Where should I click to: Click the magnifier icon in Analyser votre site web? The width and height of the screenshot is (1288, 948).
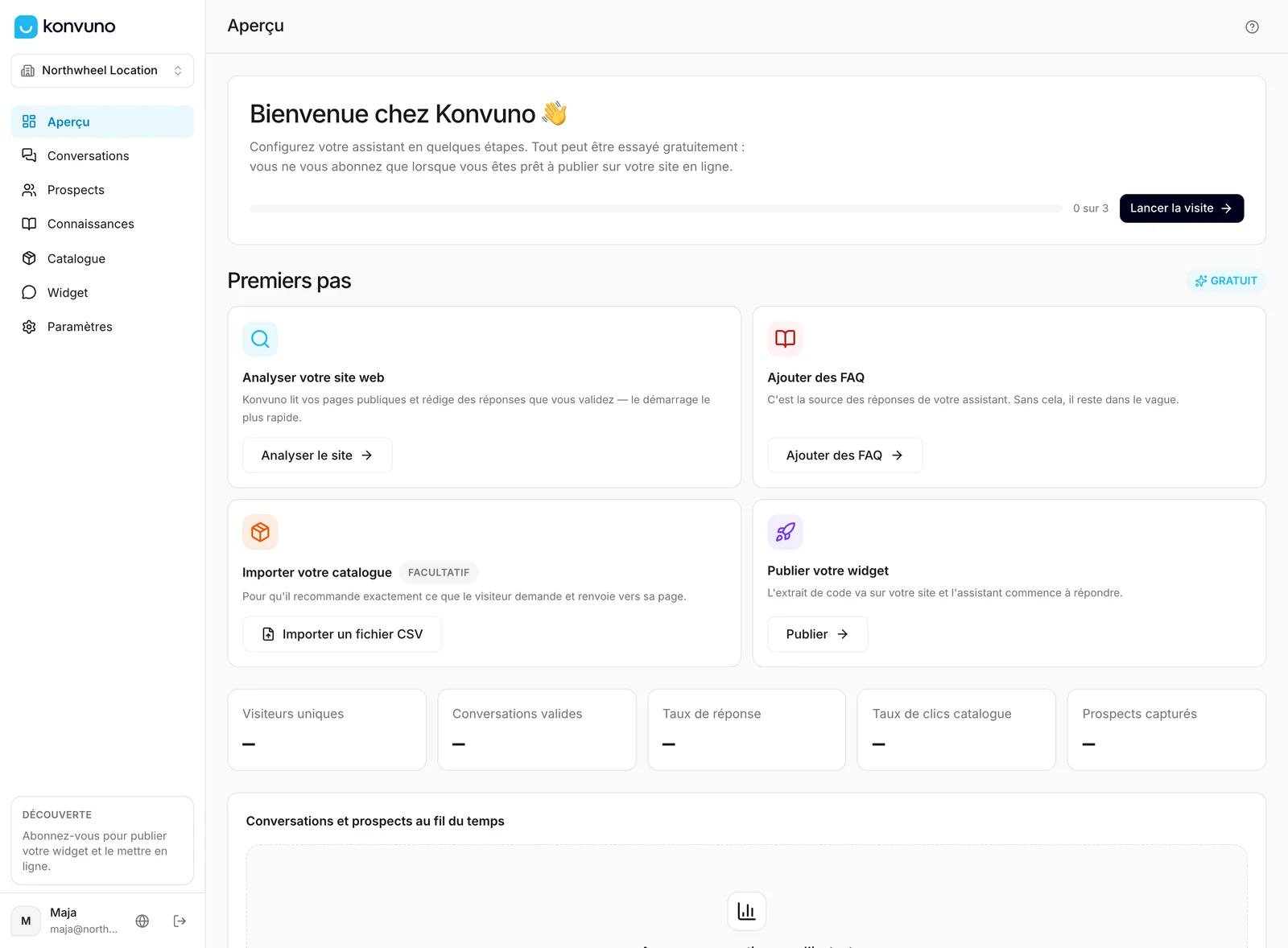pos(260,339)
